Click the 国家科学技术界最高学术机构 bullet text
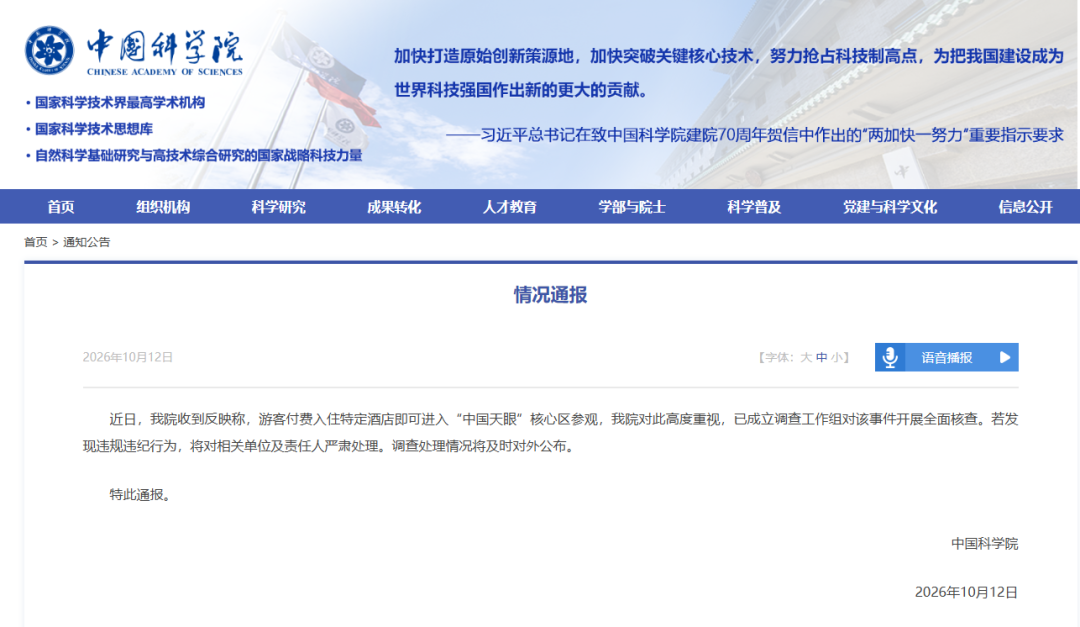This screenshot has width=1080, height=627. pyautogui.click(x=120, y=103)
